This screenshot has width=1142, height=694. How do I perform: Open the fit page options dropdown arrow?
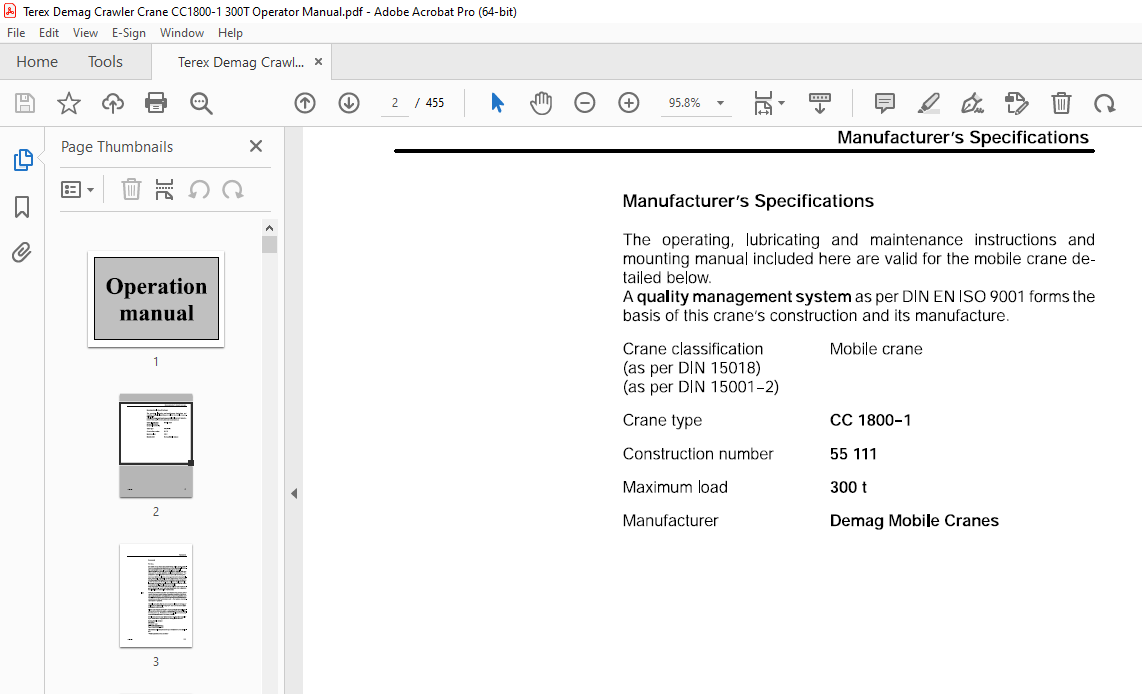[781, 103]
